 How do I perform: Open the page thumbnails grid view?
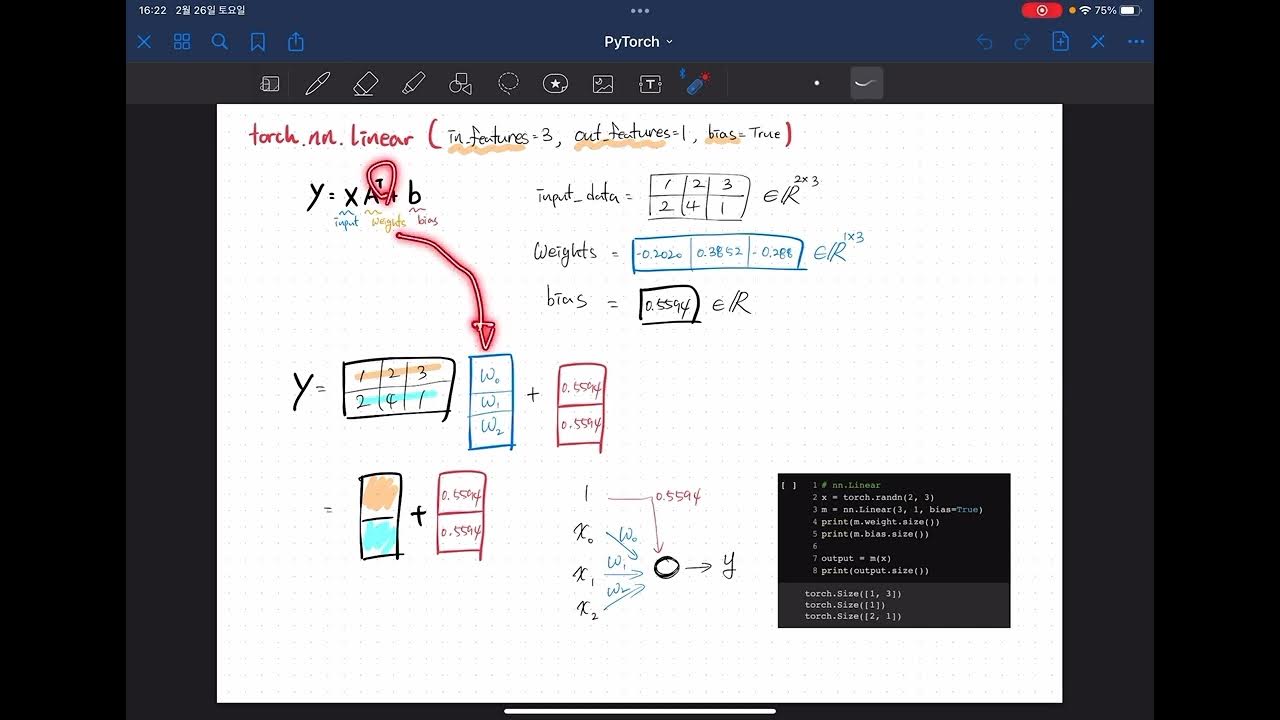(182, 42)
